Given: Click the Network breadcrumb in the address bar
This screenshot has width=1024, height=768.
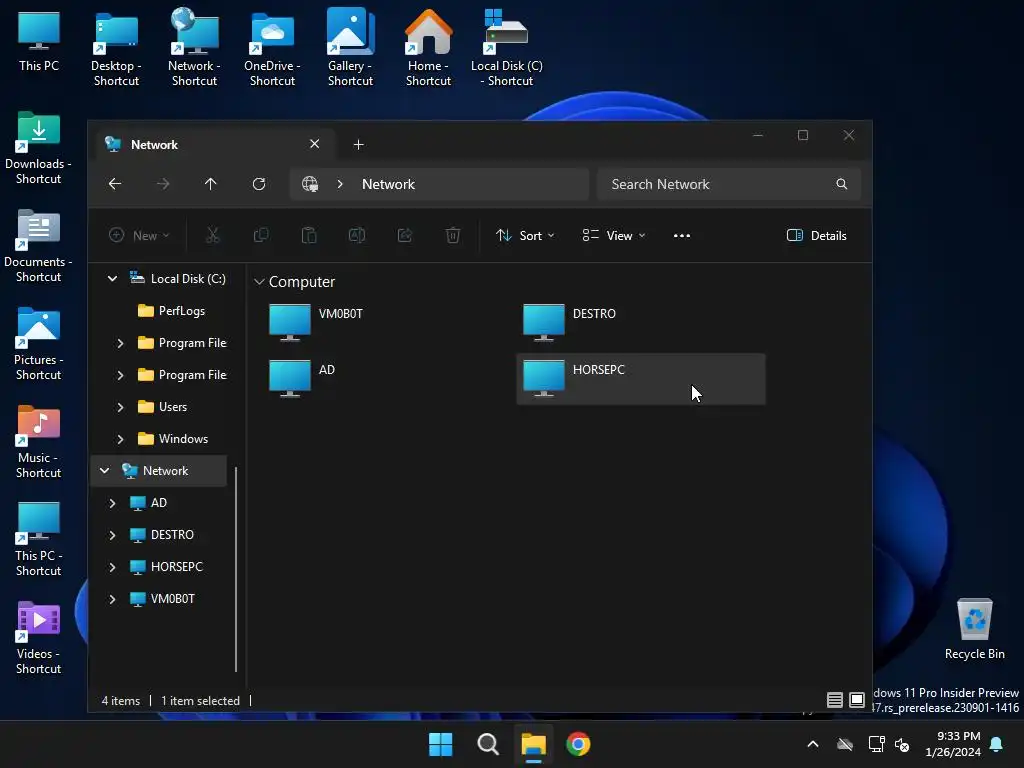Looking at the screenshot, I should 389,184.
